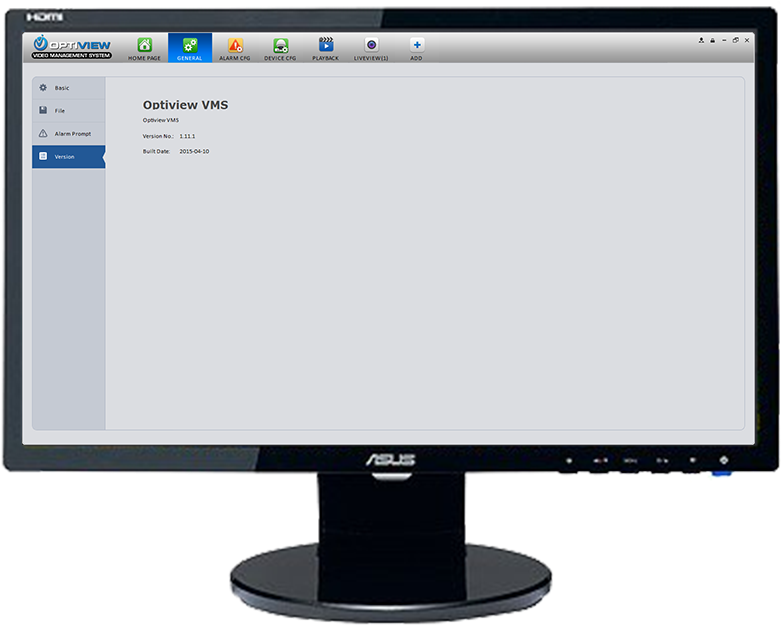Go to the Device CFG tab
This screenshot has width=783, height=625.
point(280,48)
